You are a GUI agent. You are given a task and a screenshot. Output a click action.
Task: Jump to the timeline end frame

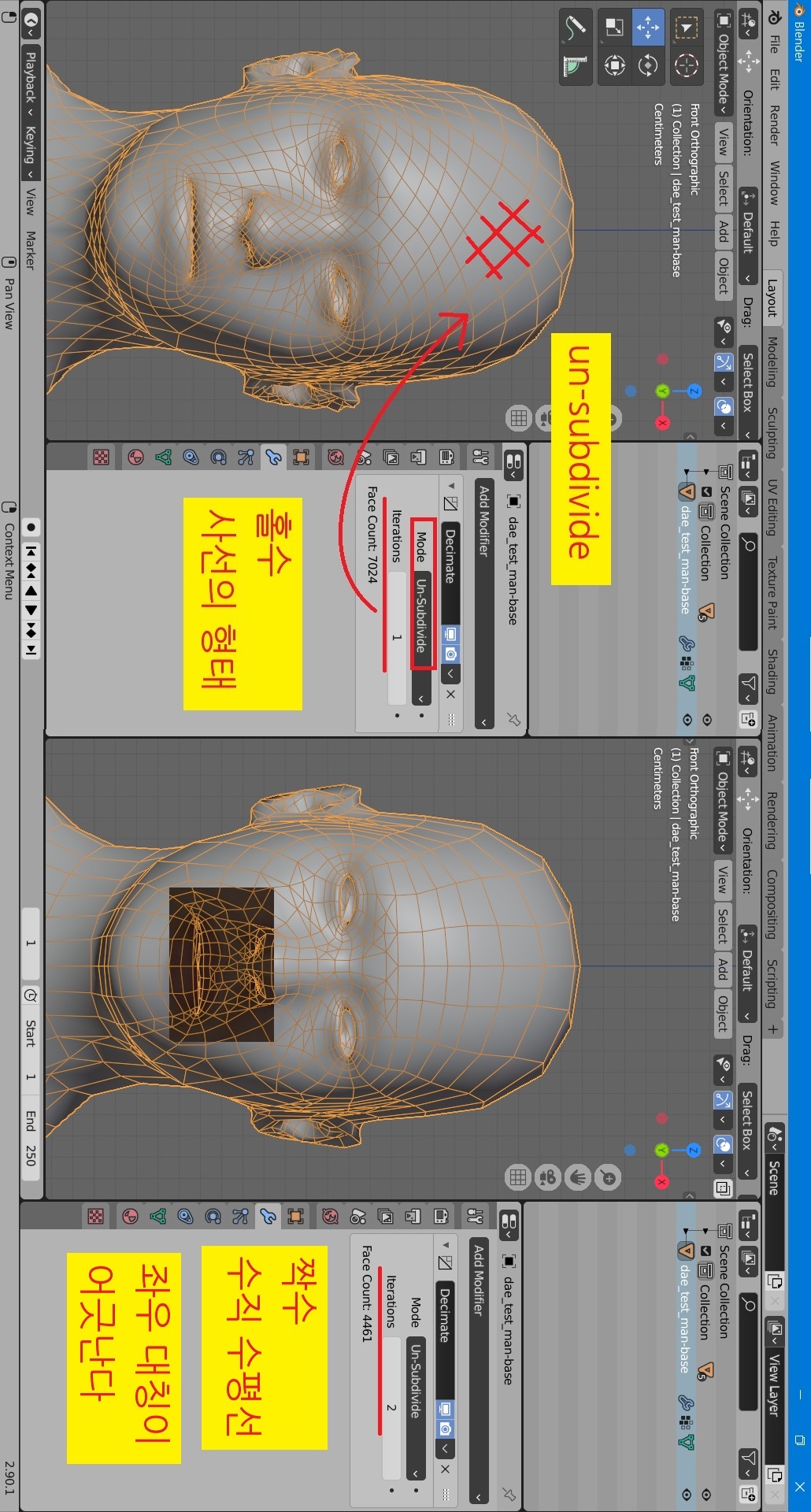pyautogui.click(x=31, y=650)
